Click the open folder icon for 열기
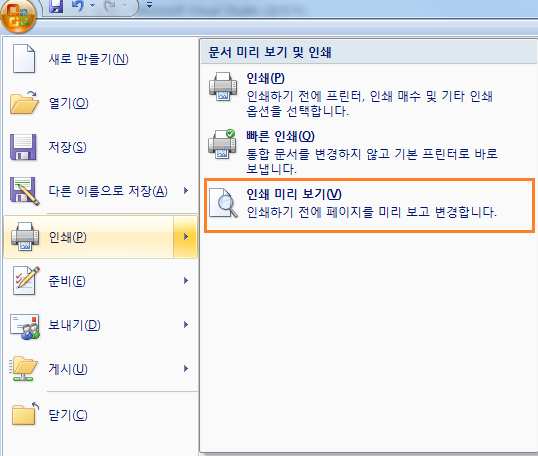Screen dimensions: 538x456 click(24, 102)
